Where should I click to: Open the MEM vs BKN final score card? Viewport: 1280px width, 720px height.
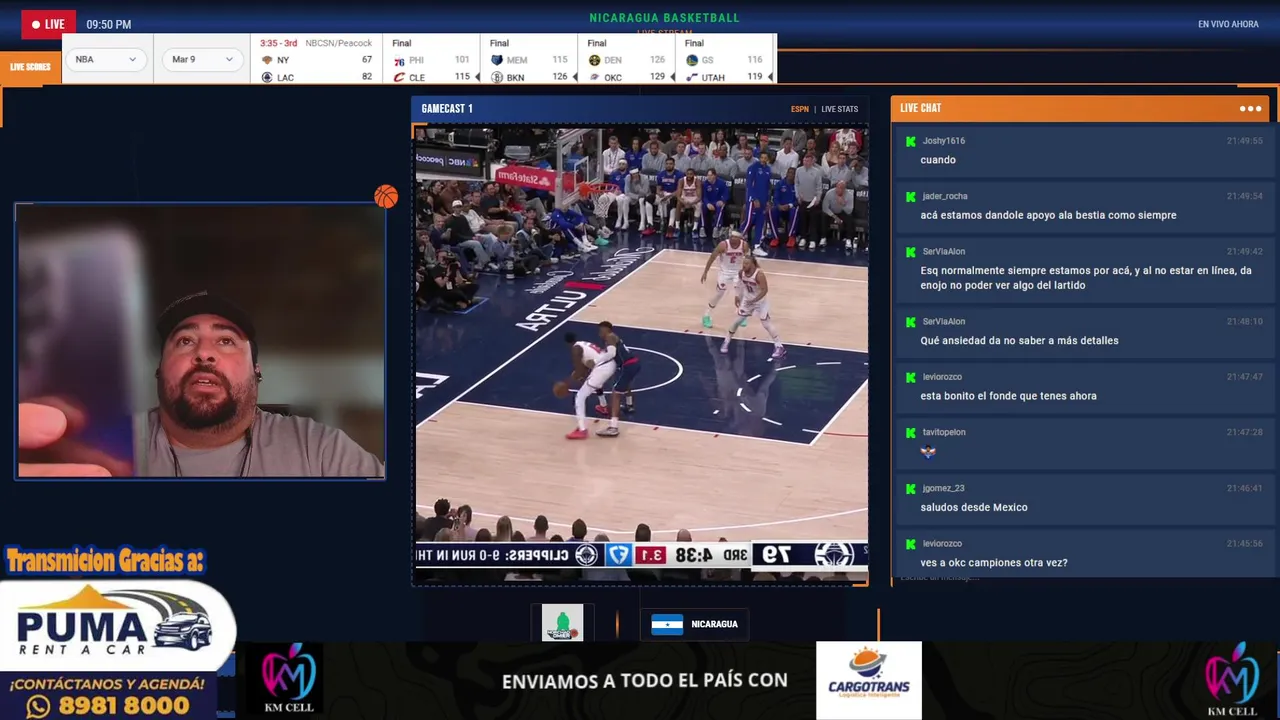[x=528, y=60]
